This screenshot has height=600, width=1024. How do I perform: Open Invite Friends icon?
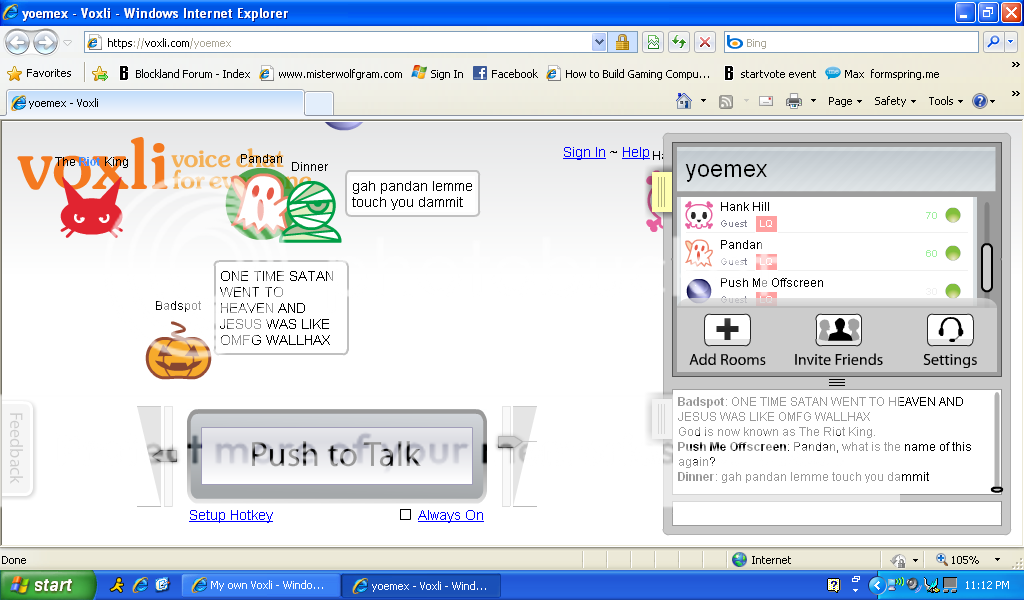(839, 330)
